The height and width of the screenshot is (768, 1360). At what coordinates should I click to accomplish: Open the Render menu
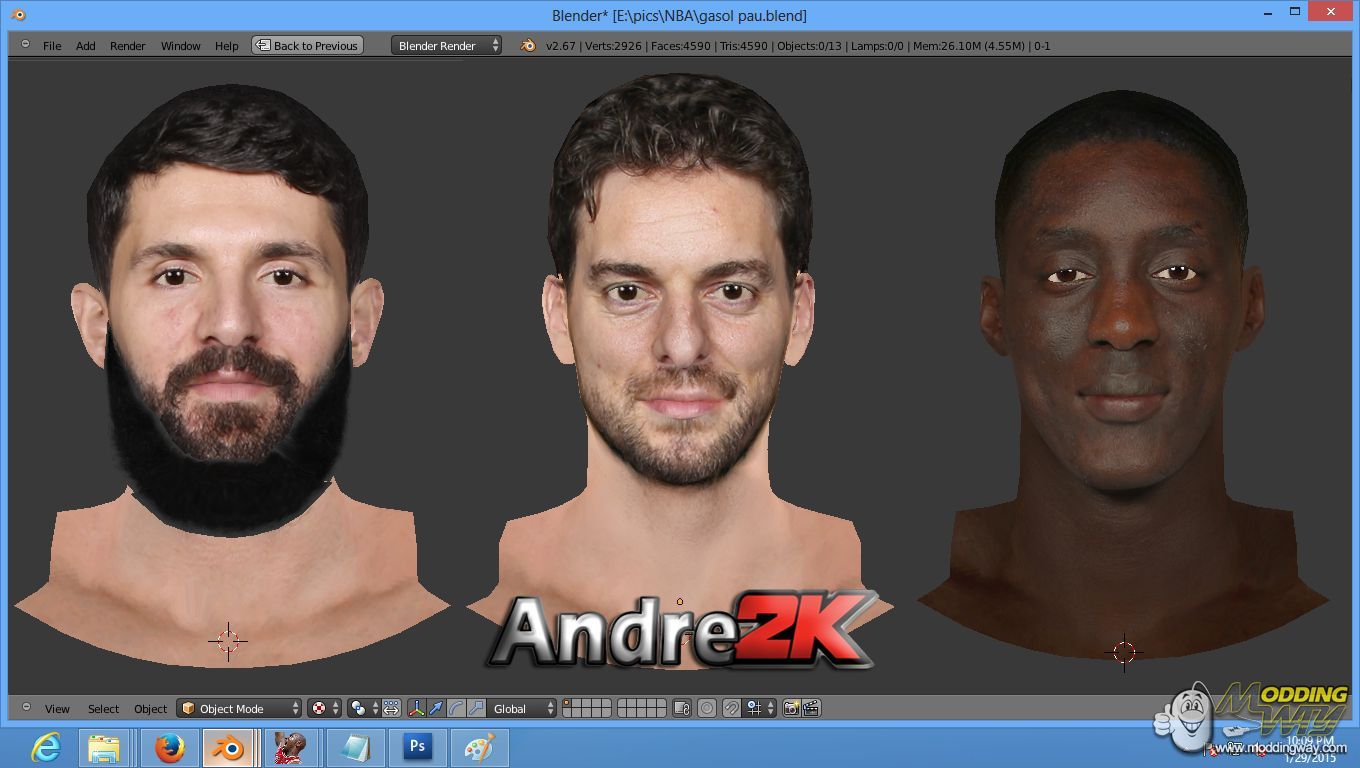coord(127,46)
